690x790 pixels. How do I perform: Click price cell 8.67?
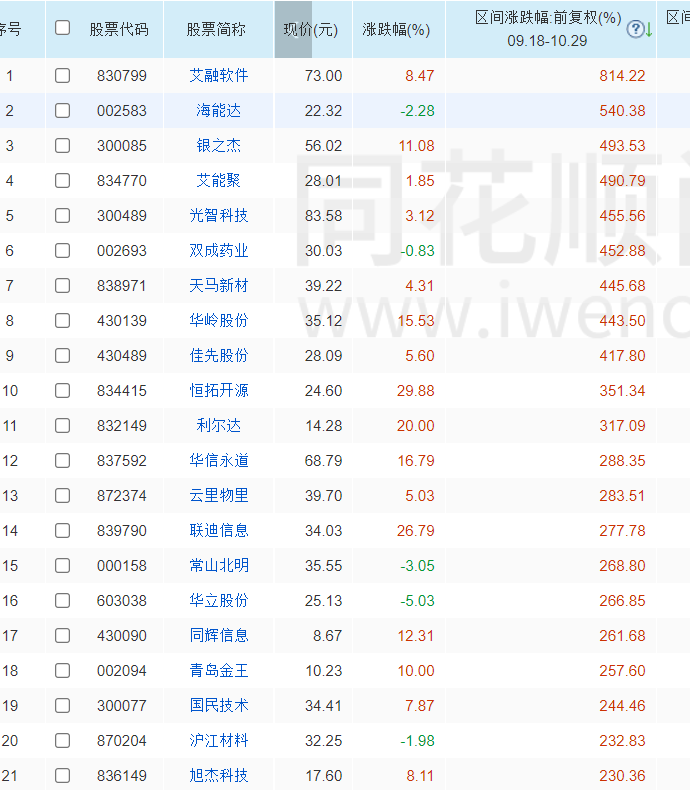[x=327, y=636]
